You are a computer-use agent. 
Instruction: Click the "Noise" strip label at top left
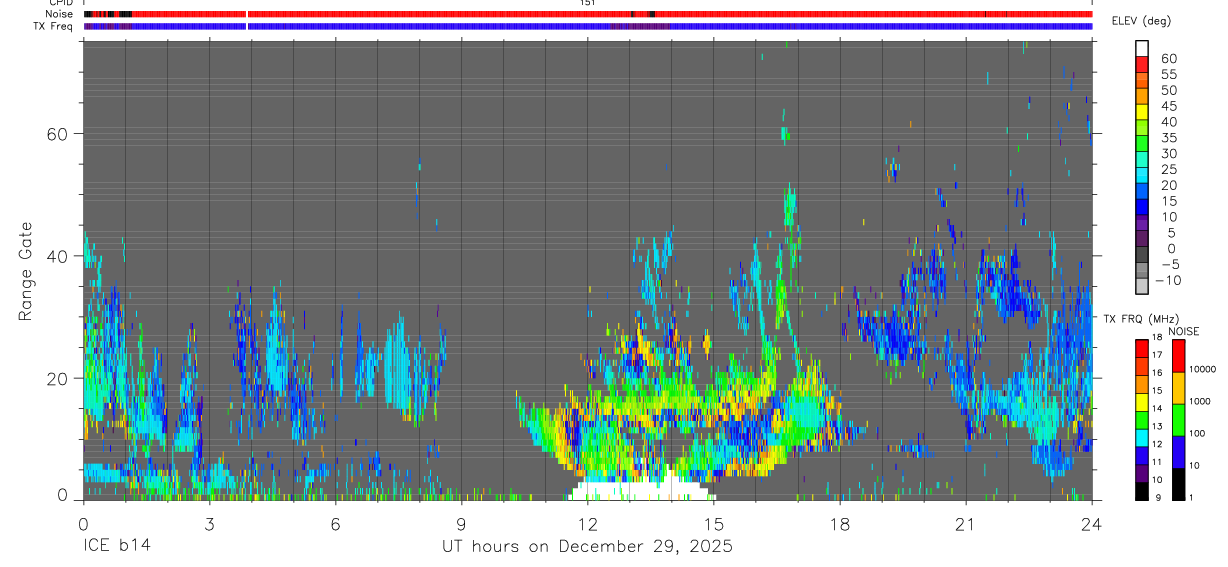point(60,14)
